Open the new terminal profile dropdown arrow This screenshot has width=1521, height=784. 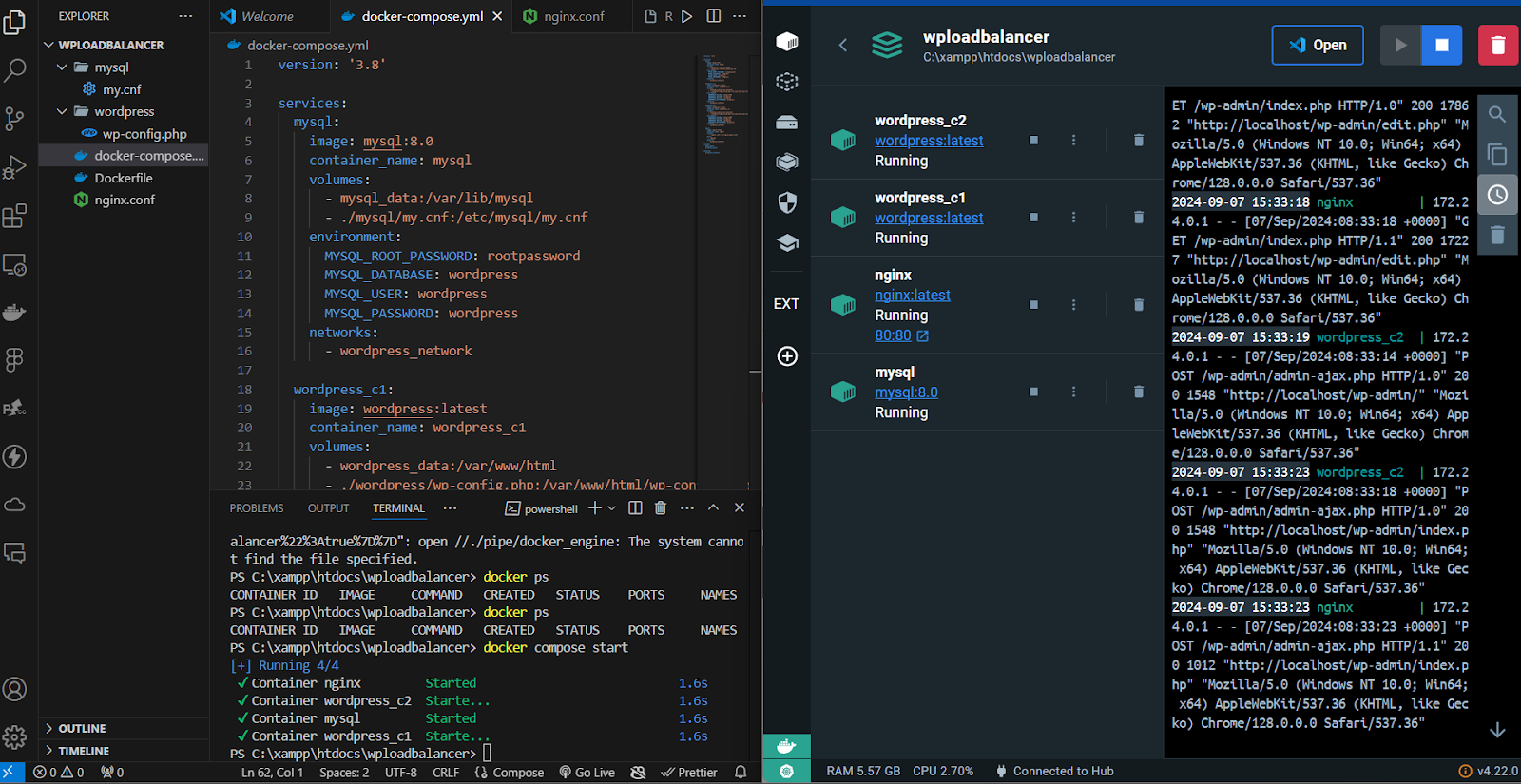click(x=611, y=507)
